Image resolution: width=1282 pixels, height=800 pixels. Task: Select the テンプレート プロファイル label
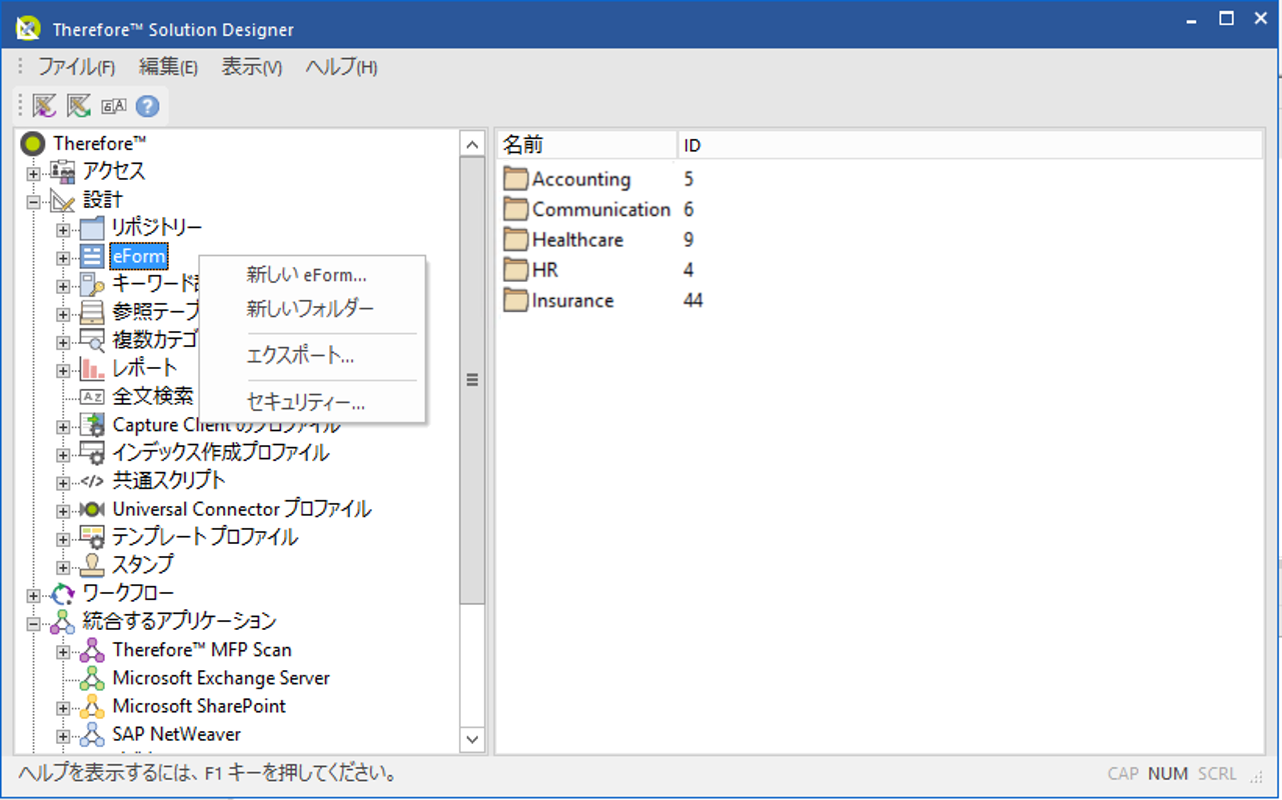[205, 537]
